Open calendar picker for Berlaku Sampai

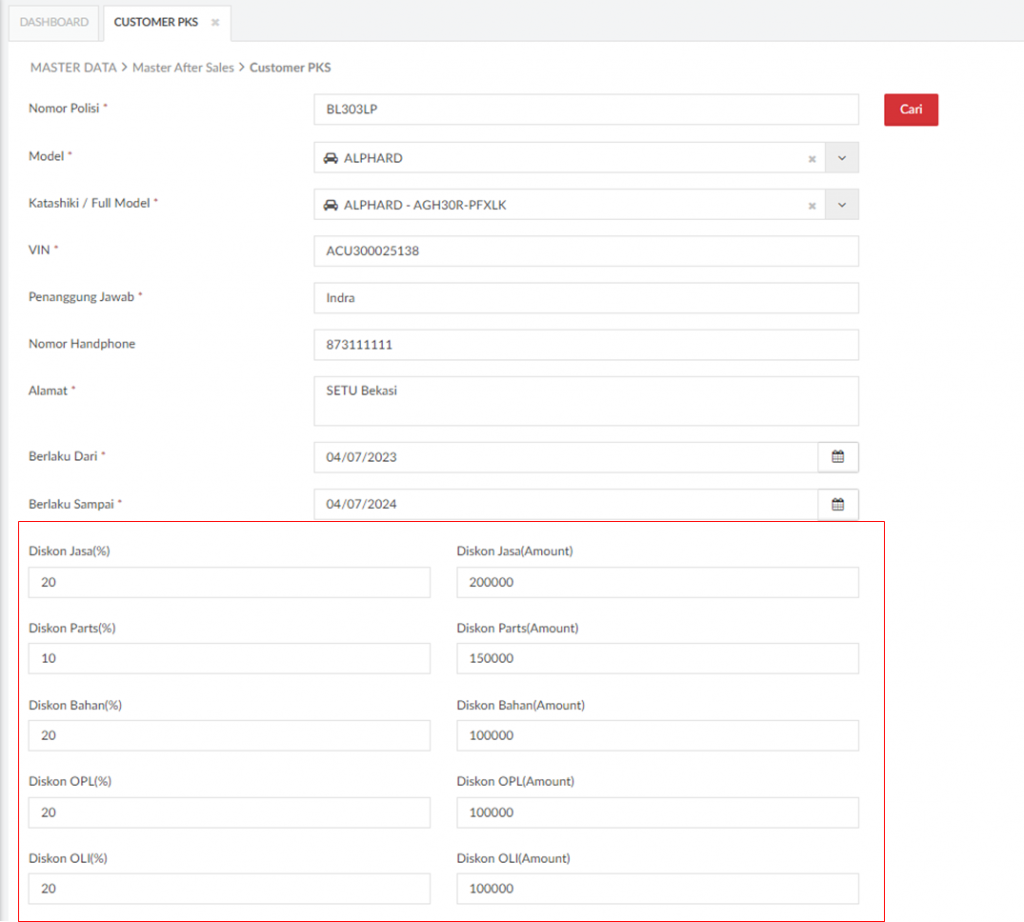838,504
